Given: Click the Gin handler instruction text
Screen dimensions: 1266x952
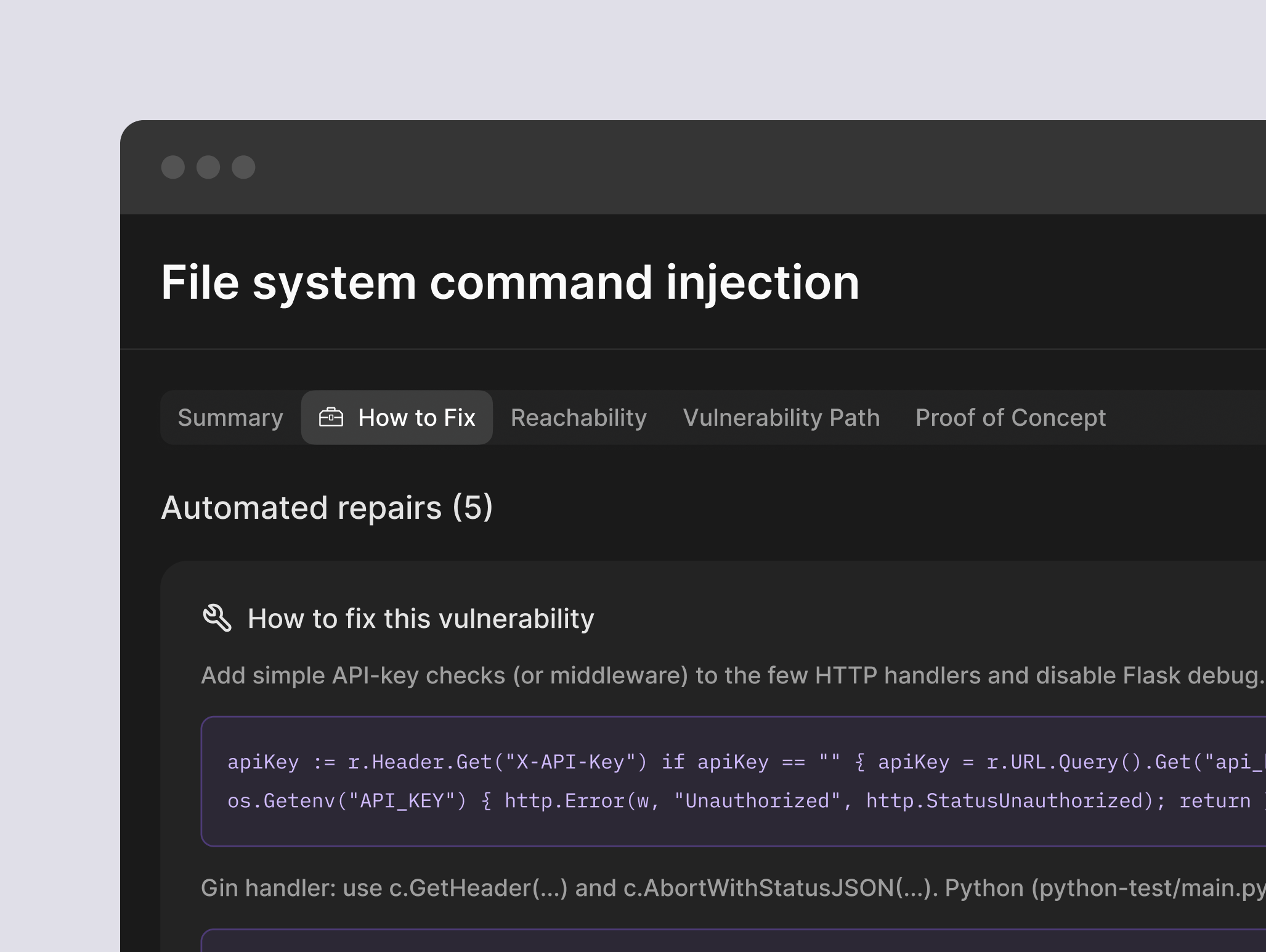Looking at the screenshot, I should tap(732, 888).
